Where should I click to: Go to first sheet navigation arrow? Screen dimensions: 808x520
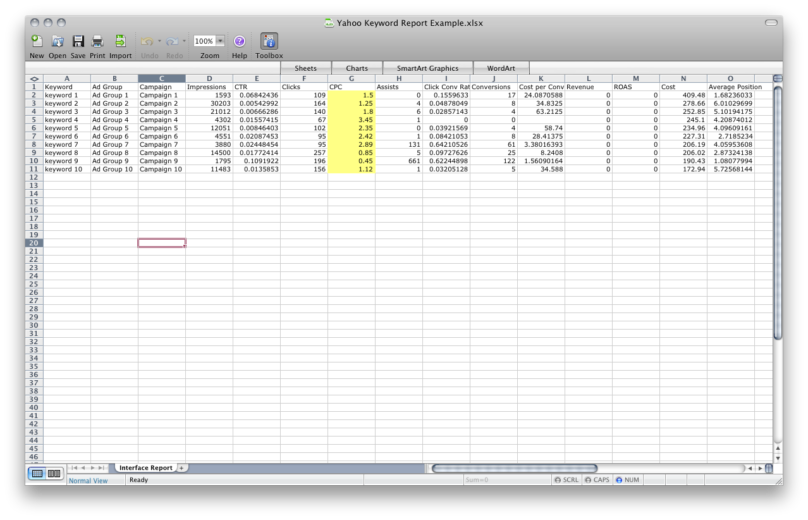pos(74,468)
